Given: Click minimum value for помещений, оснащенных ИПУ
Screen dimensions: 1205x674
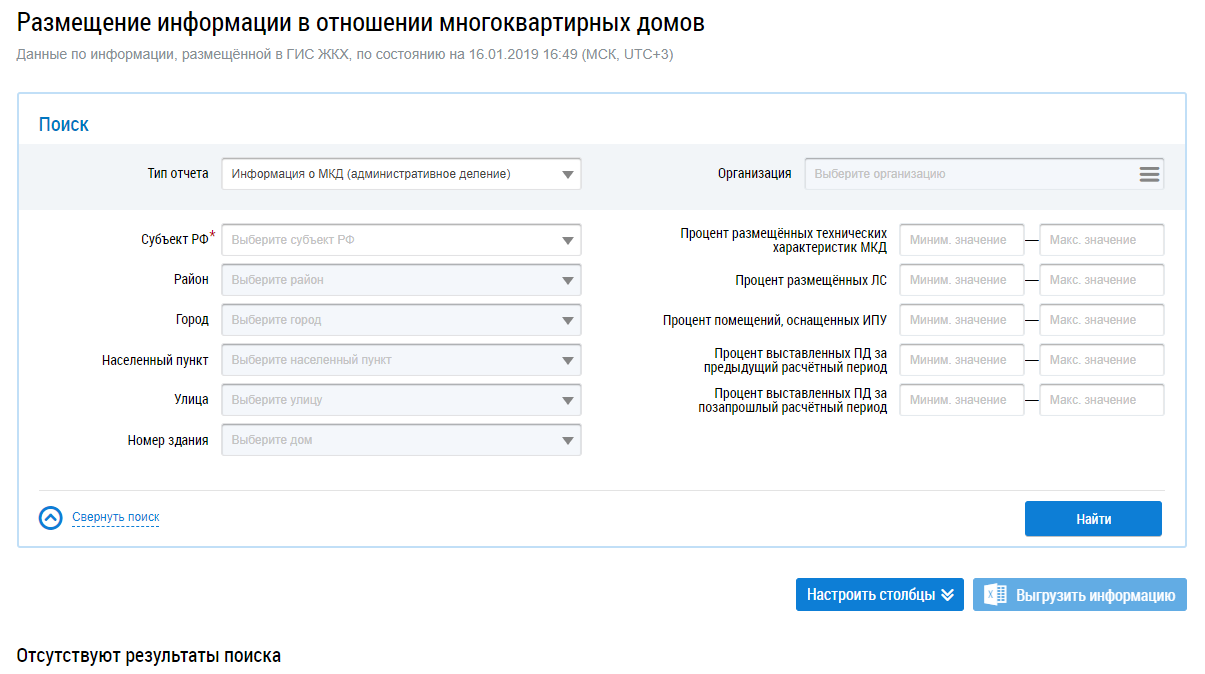Looking at the screenshot, I should click(x=961, y=320).
